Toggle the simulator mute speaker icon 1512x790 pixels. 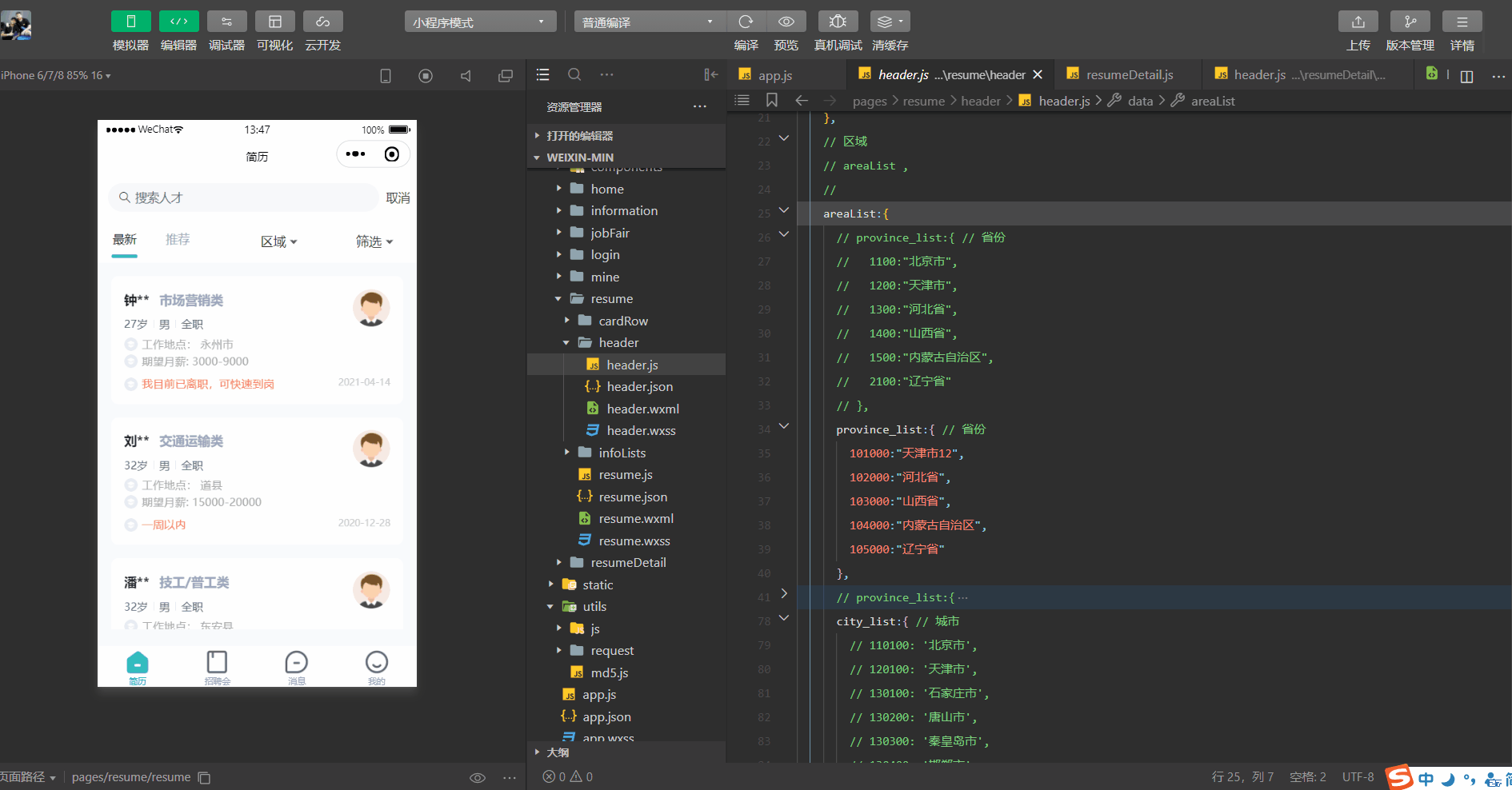[x=466, y=76]
